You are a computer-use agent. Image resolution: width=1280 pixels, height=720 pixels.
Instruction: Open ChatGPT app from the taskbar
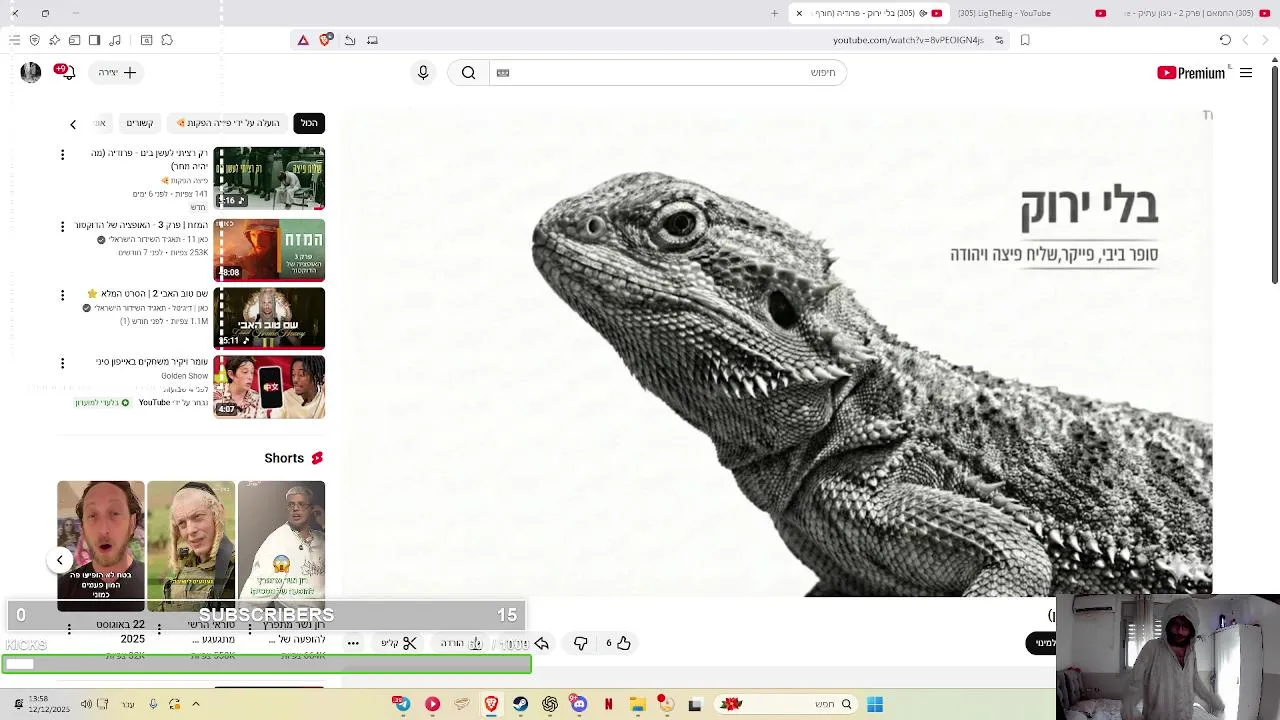point(550,704)
